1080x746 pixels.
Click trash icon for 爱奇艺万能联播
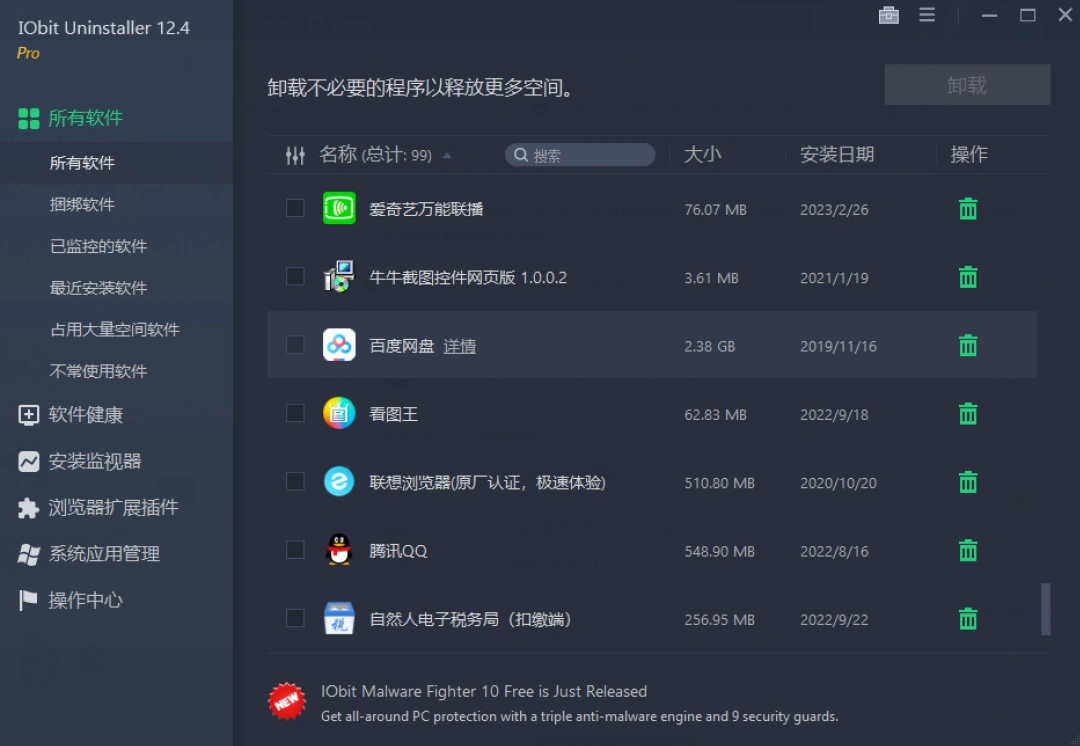(968, 209)
